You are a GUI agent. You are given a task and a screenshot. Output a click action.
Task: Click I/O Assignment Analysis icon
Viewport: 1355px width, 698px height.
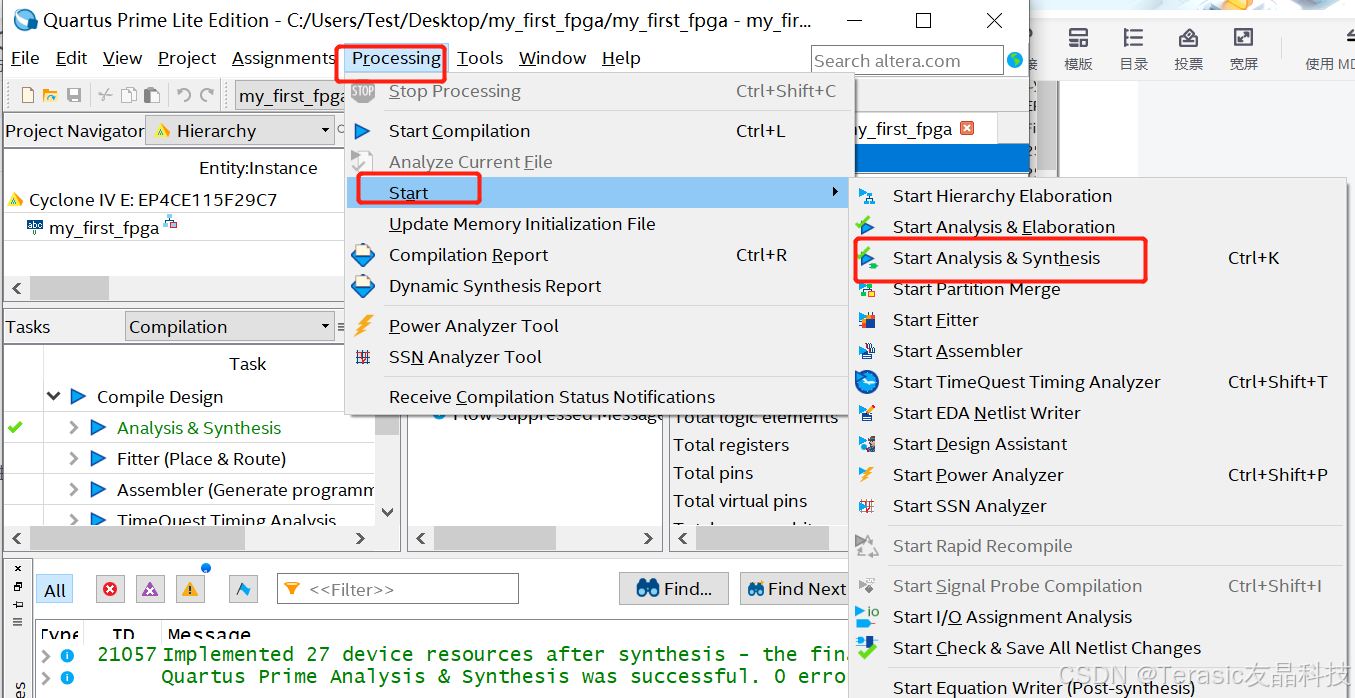867,616
